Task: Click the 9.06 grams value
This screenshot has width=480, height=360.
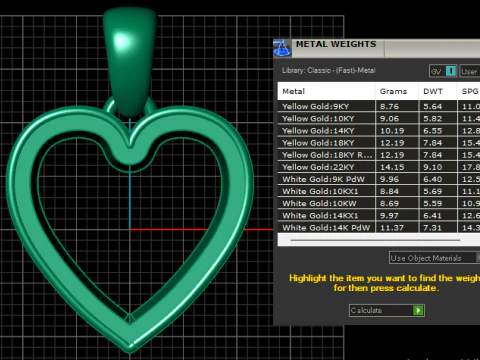Action: click(x=389, y=119)
